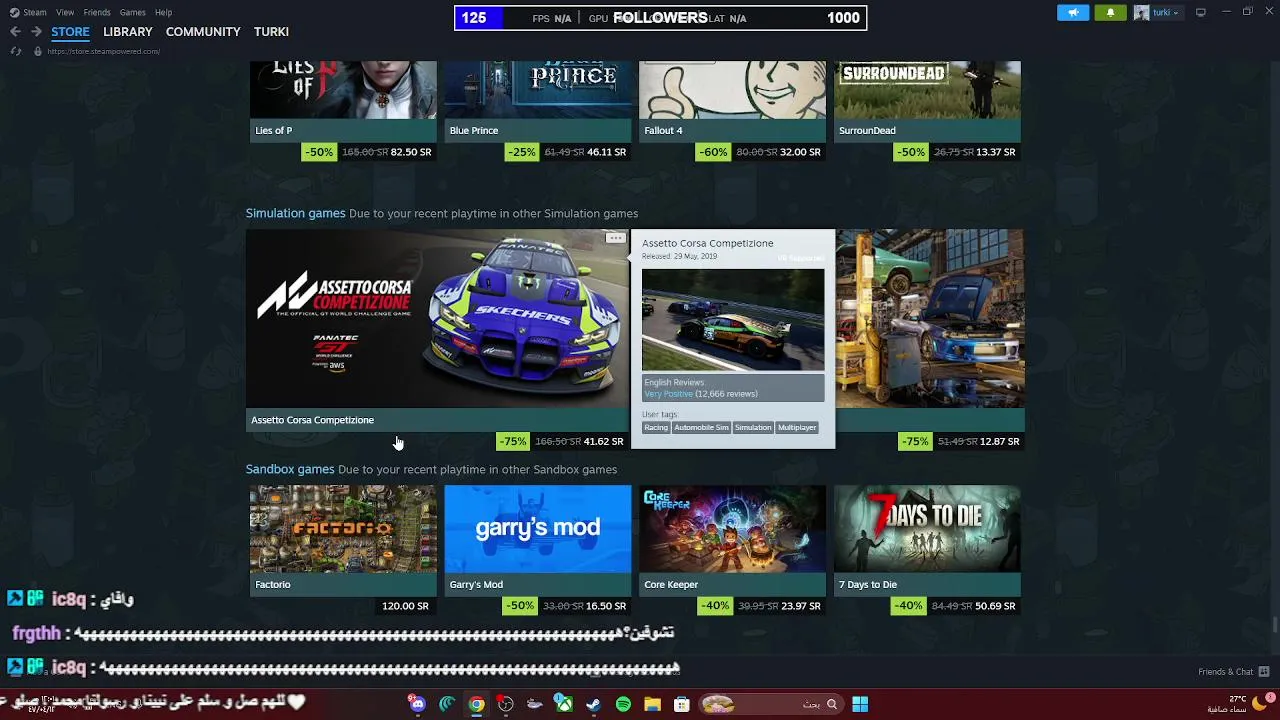Image resolution: width=1280 pixels, height=720 pixels.
Task: Go back with the back arrow
Action: (15, 32)
